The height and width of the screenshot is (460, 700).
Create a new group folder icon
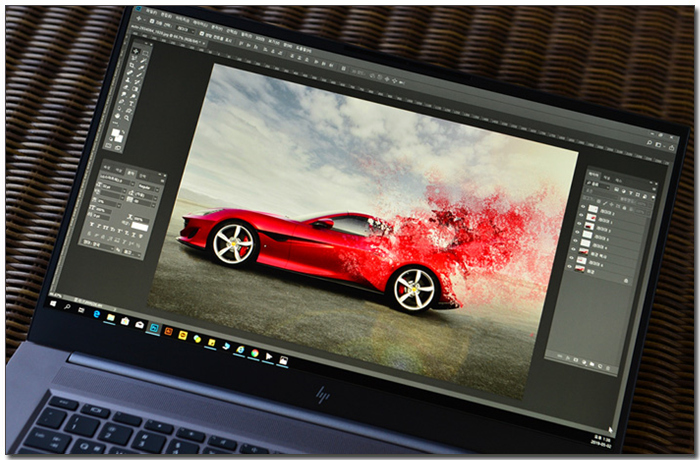click(x=592, y=364)
